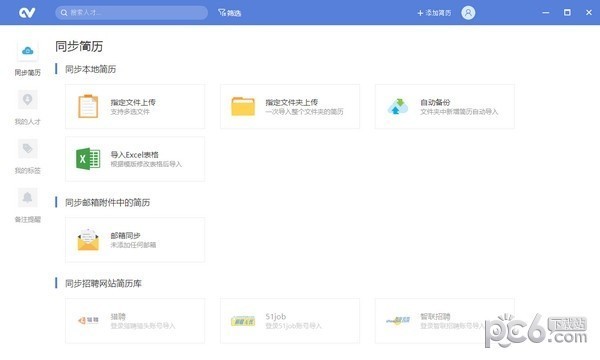Click the 根据模版修改表格后导入 subtitle text
The width and height of the screenshot is (600, 360).
(146, 164)
